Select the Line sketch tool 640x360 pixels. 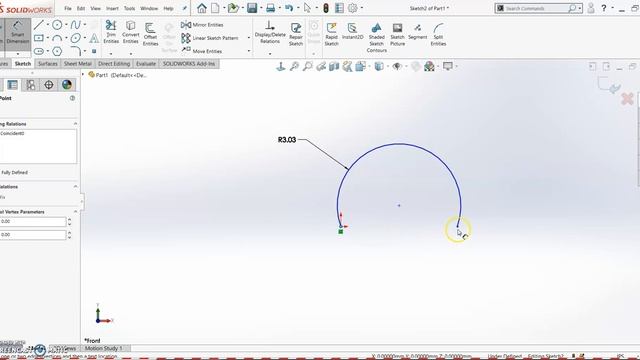(38, 25)
